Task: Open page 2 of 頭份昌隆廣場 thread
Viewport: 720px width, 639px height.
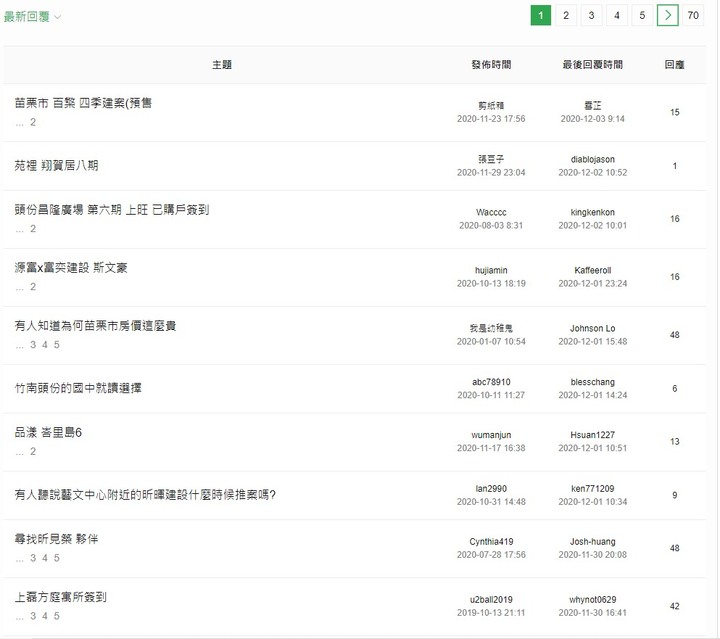Action: [x=33, y=229]
